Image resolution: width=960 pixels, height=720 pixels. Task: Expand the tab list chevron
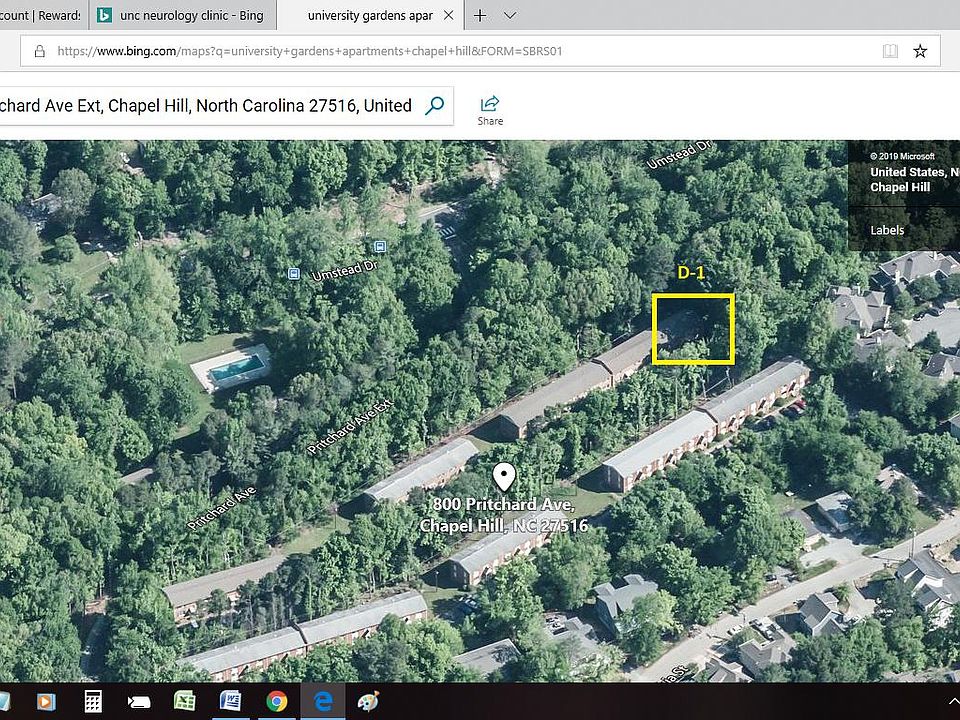[x=510, y=16]
